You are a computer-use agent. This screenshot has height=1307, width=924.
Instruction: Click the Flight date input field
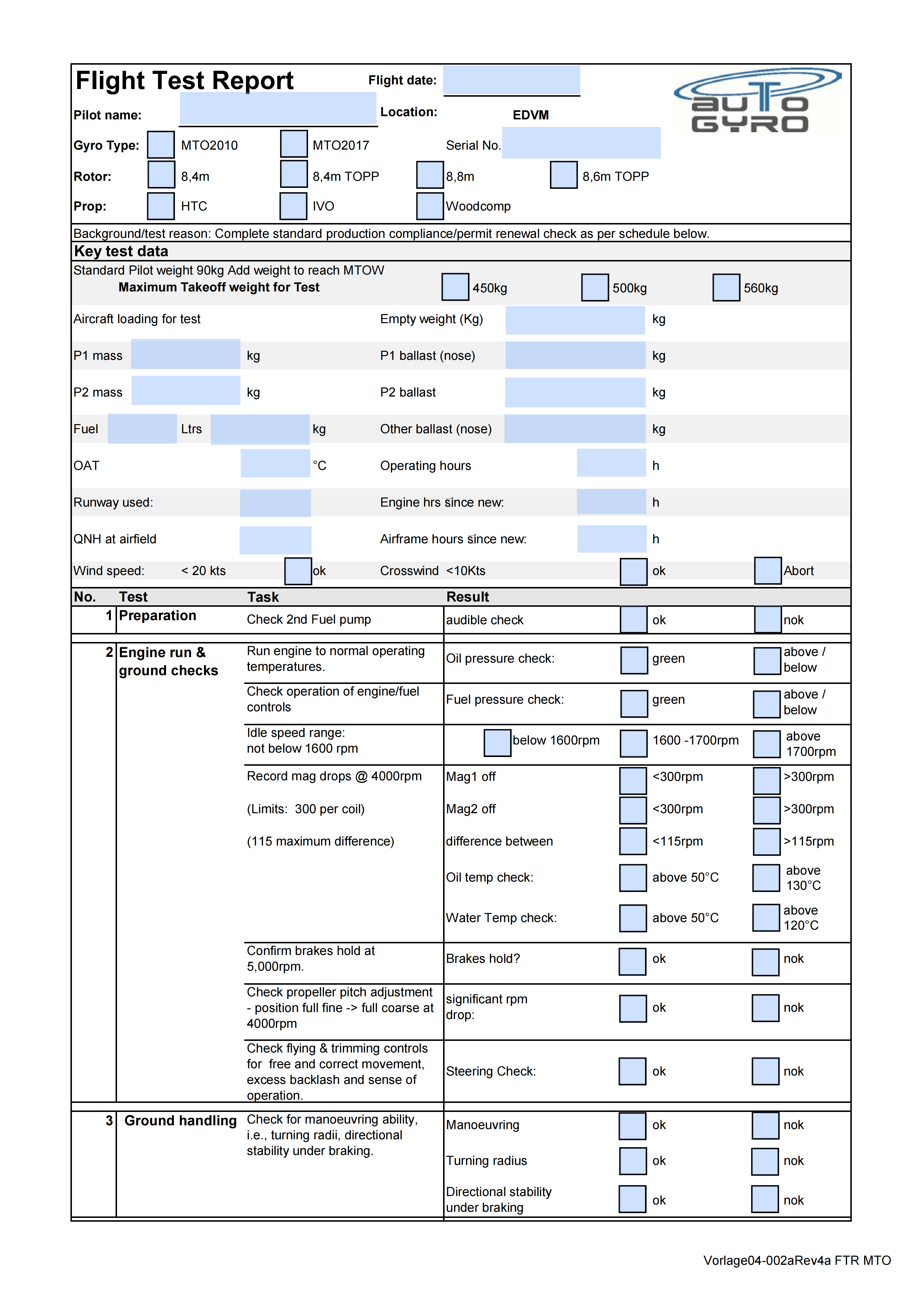[511, 80]
